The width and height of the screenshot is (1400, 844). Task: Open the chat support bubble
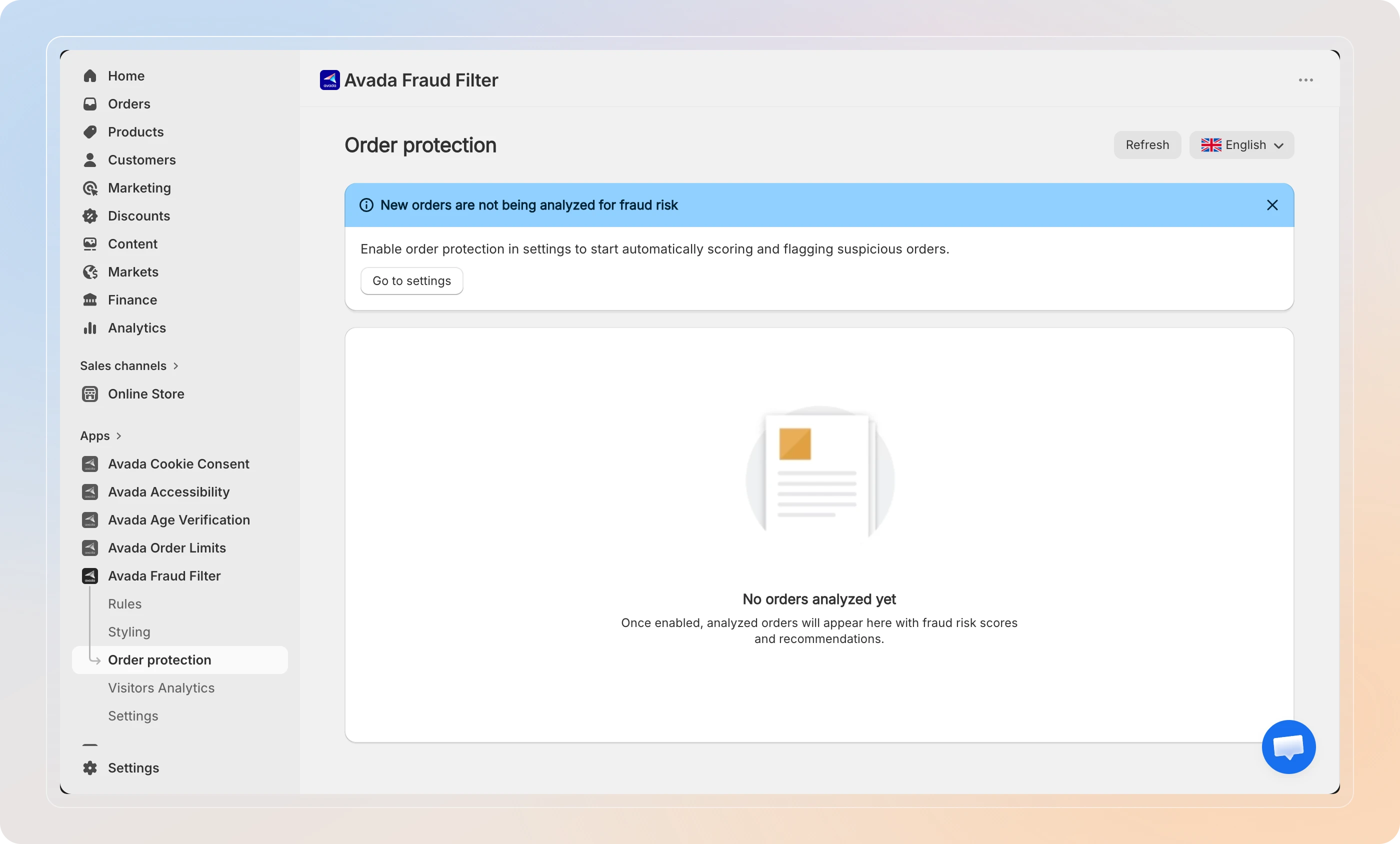pyautogui.click(x=1288, y=747)
